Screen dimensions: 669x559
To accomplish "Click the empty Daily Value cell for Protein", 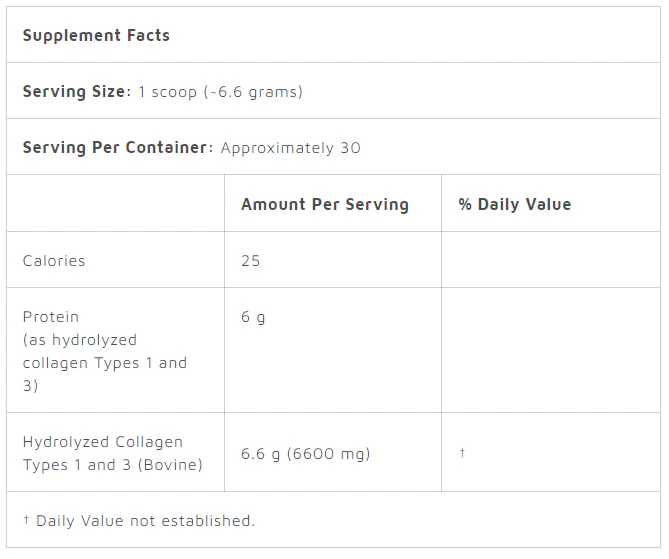I will (x=551, y=350).
